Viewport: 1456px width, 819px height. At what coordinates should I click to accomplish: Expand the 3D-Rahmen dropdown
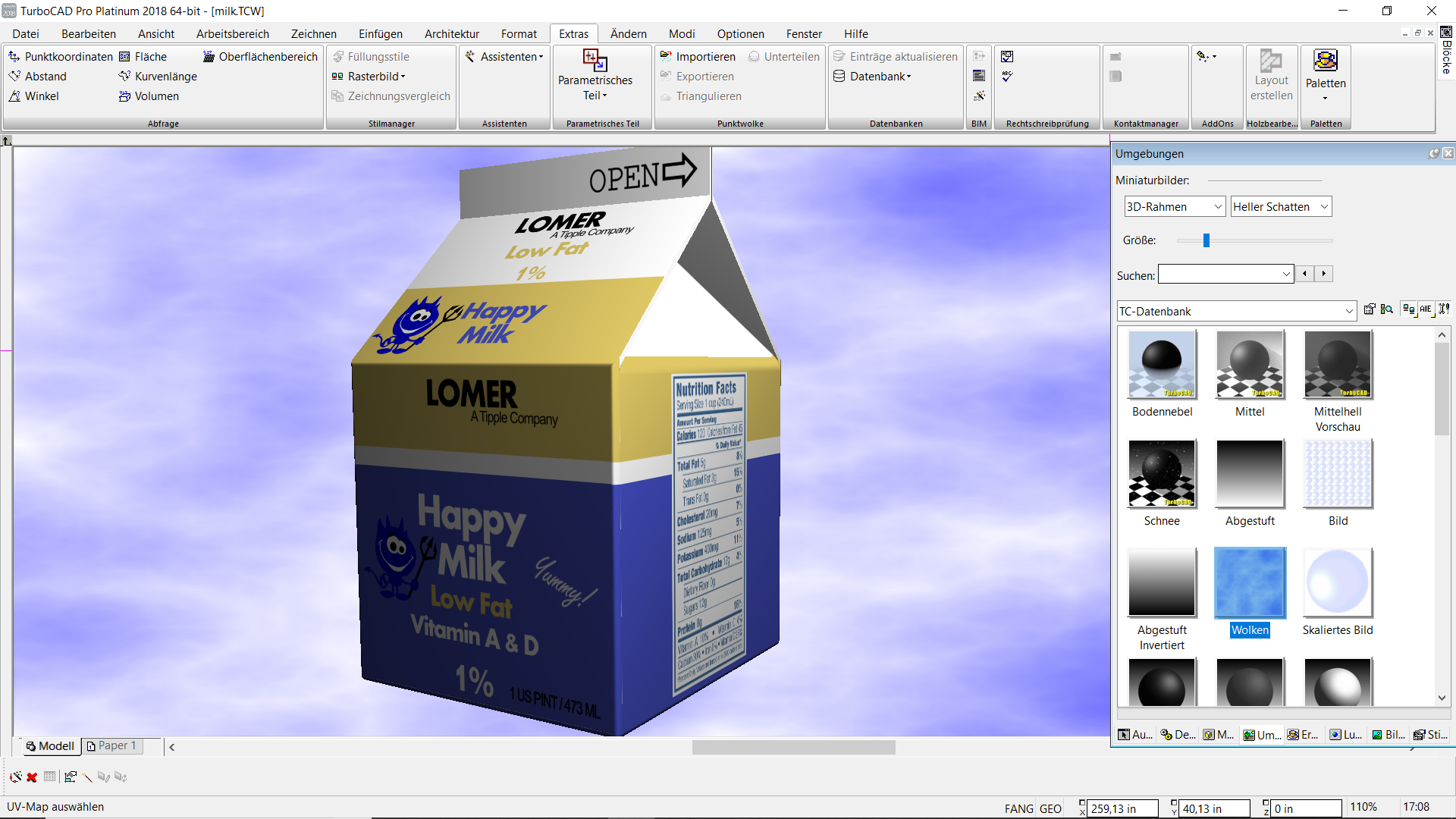coord(1175,207)
